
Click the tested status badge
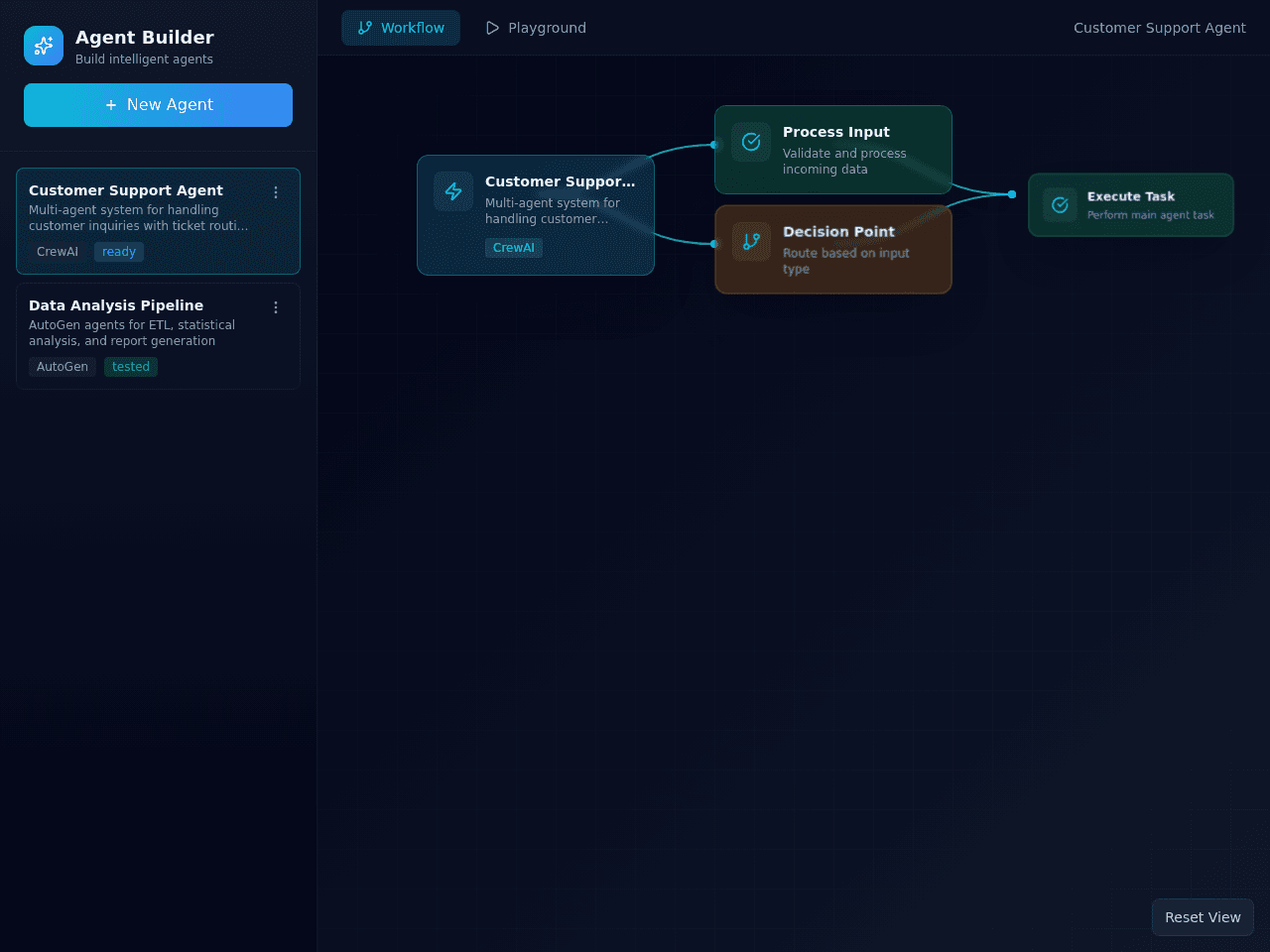131,367
